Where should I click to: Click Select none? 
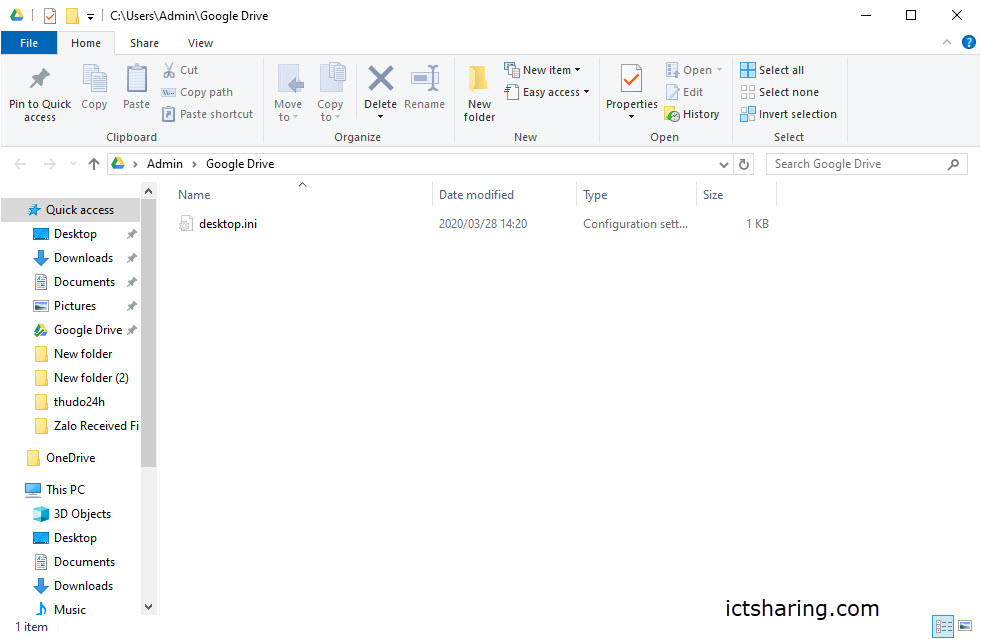click(x=780, y=92)
